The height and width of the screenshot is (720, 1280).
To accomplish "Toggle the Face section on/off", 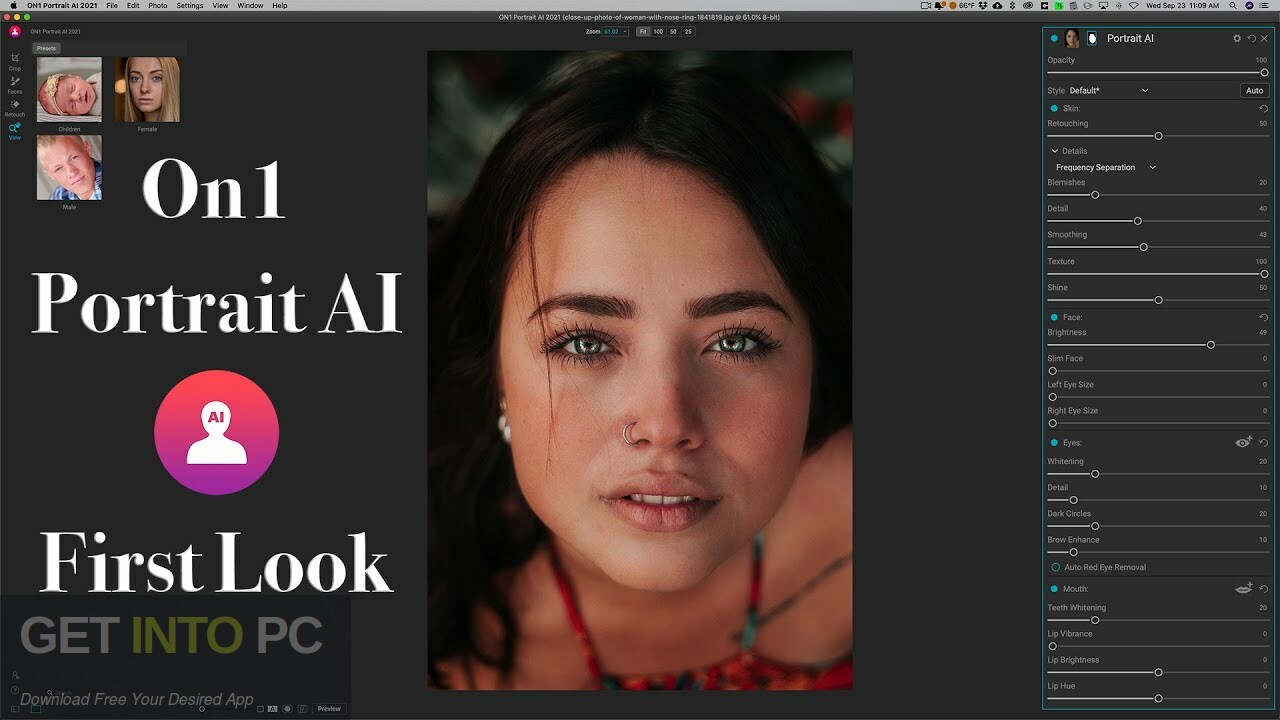I will pos(1054,317).
